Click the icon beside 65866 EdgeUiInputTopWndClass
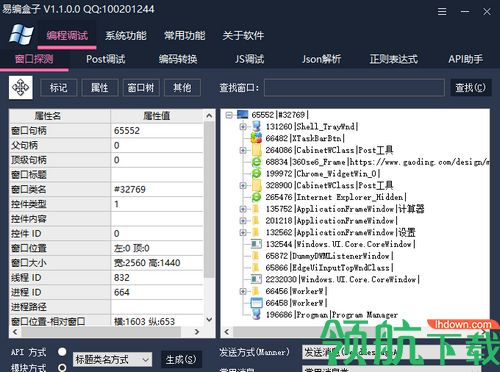The height and width of the screenshot is (372, 500). [256, 267]
